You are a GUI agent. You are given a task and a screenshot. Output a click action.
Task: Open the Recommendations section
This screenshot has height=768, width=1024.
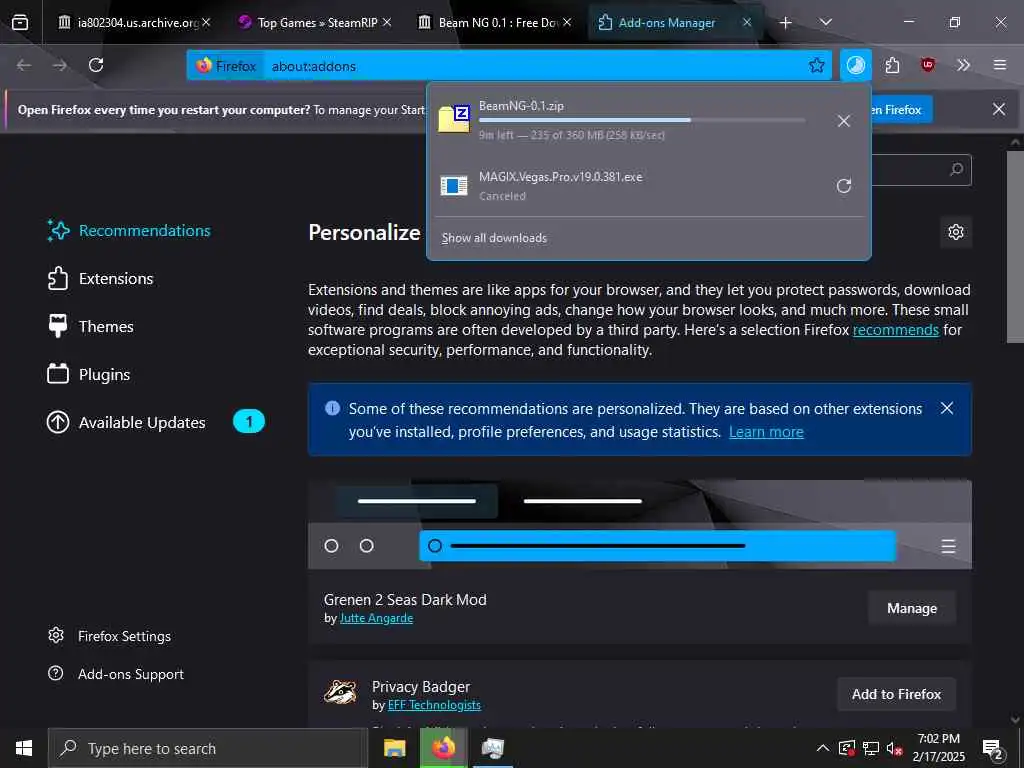pos(129,231)
